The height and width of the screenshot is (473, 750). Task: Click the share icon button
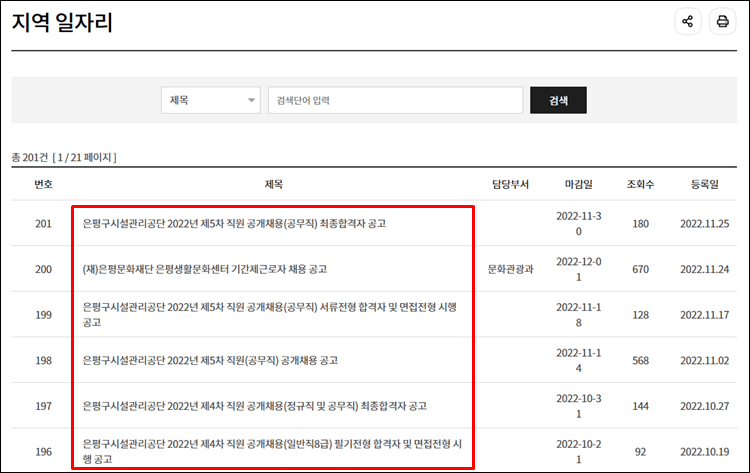[688, 22]
